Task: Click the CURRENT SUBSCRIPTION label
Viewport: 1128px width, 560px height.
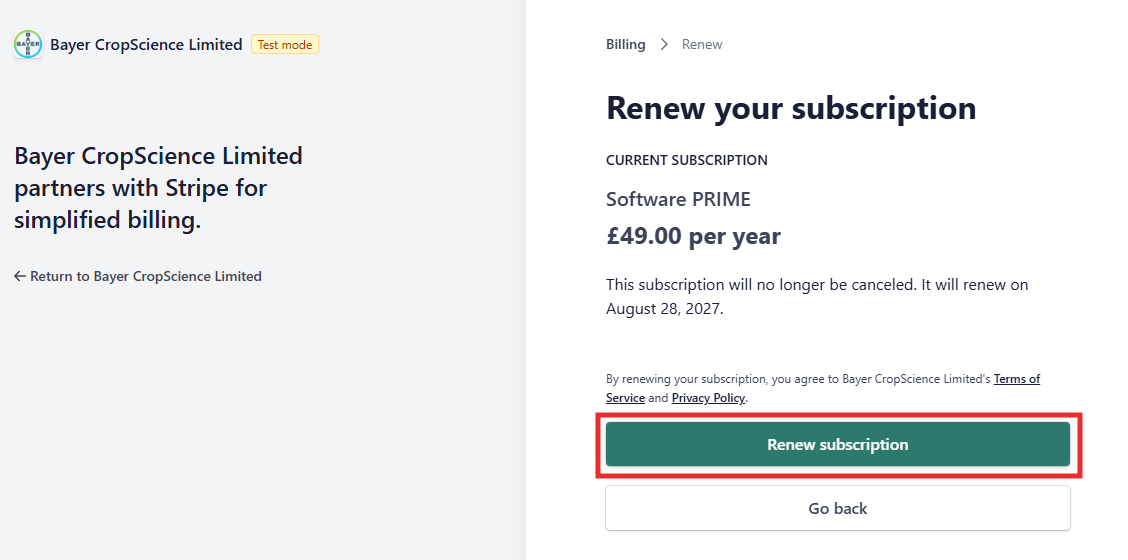Action: pyautogui.click(x=686, y=161)
